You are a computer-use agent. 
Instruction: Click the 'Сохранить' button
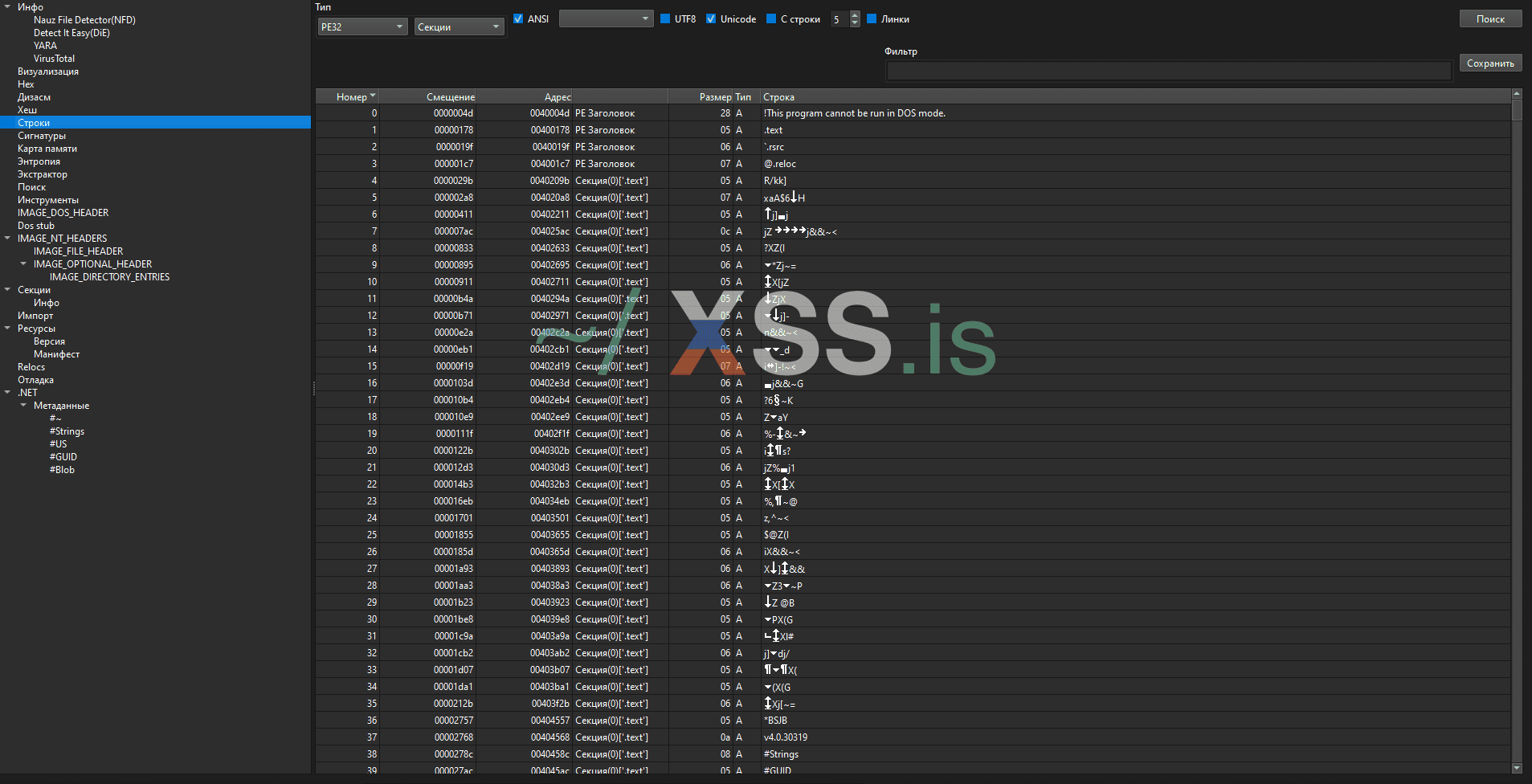[x=1490, y=63]
